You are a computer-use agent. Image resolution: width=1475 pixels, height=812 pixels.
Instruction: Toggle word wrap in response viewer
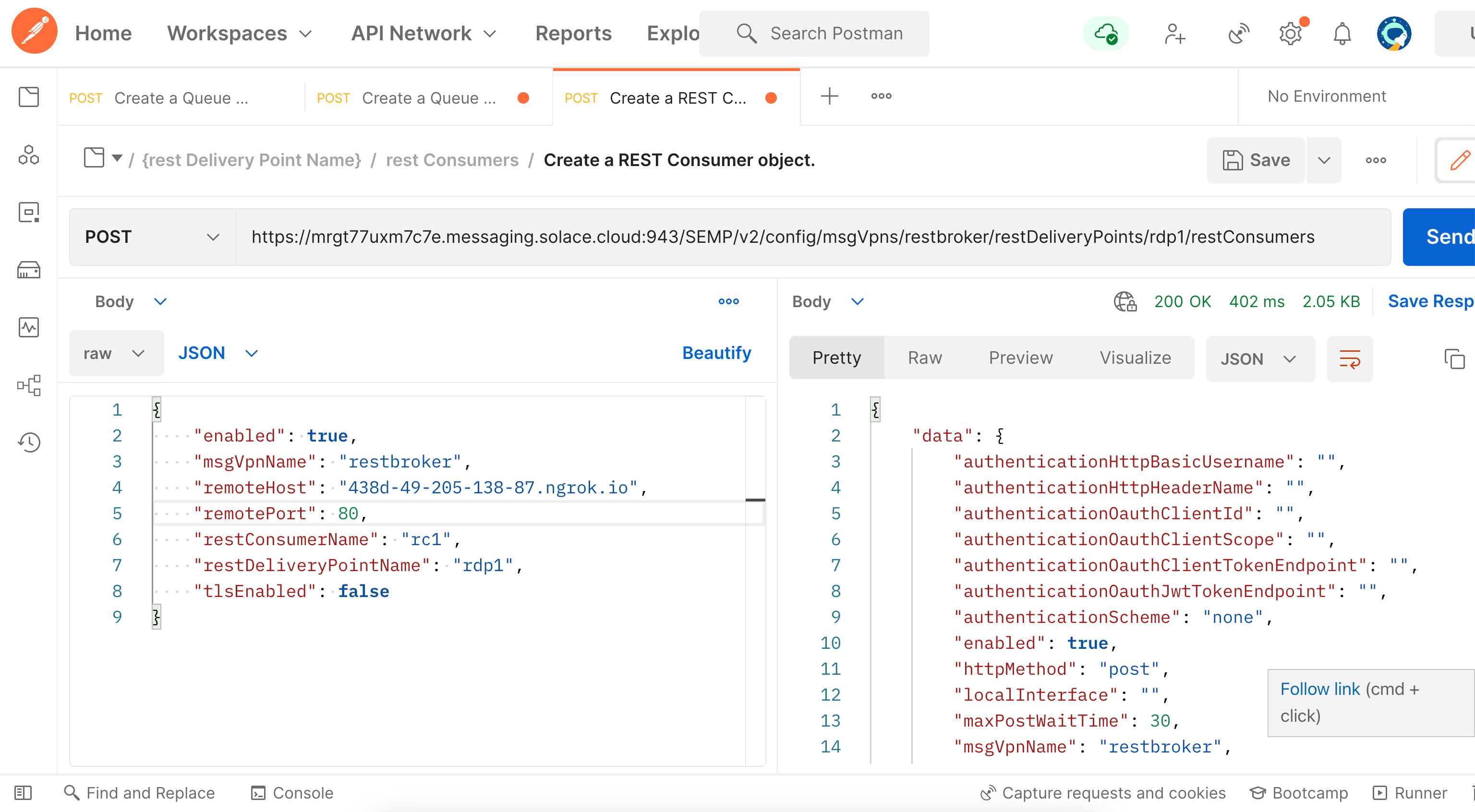tap(1350, 359)
